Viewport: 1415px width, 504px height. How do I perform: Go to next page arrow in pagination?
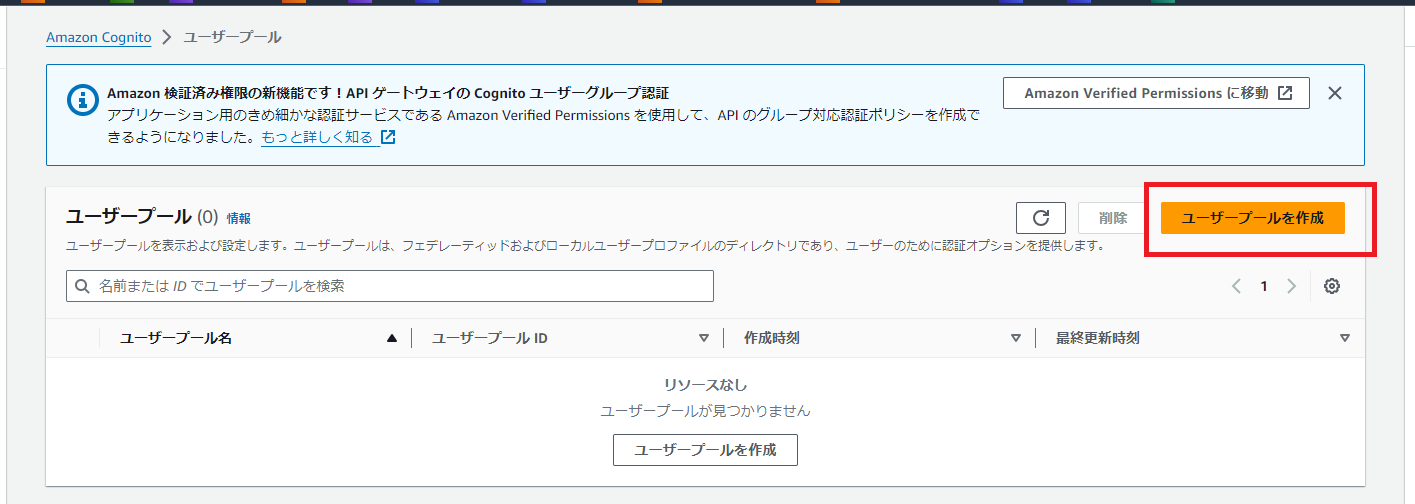pos(1291,286)
